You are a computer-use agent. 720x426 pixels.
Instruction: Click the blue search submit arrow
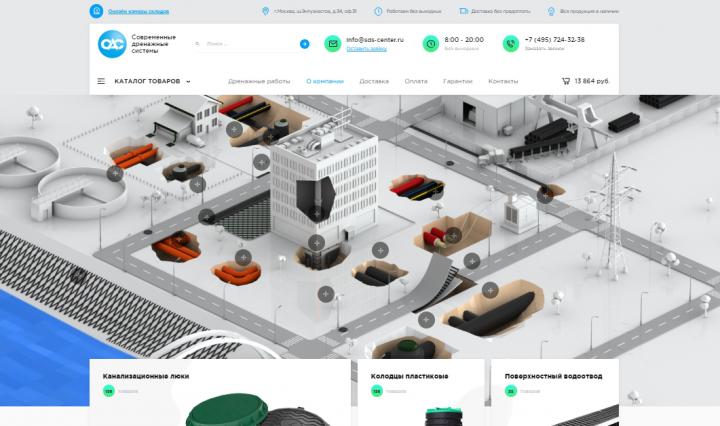click(304, 44)
